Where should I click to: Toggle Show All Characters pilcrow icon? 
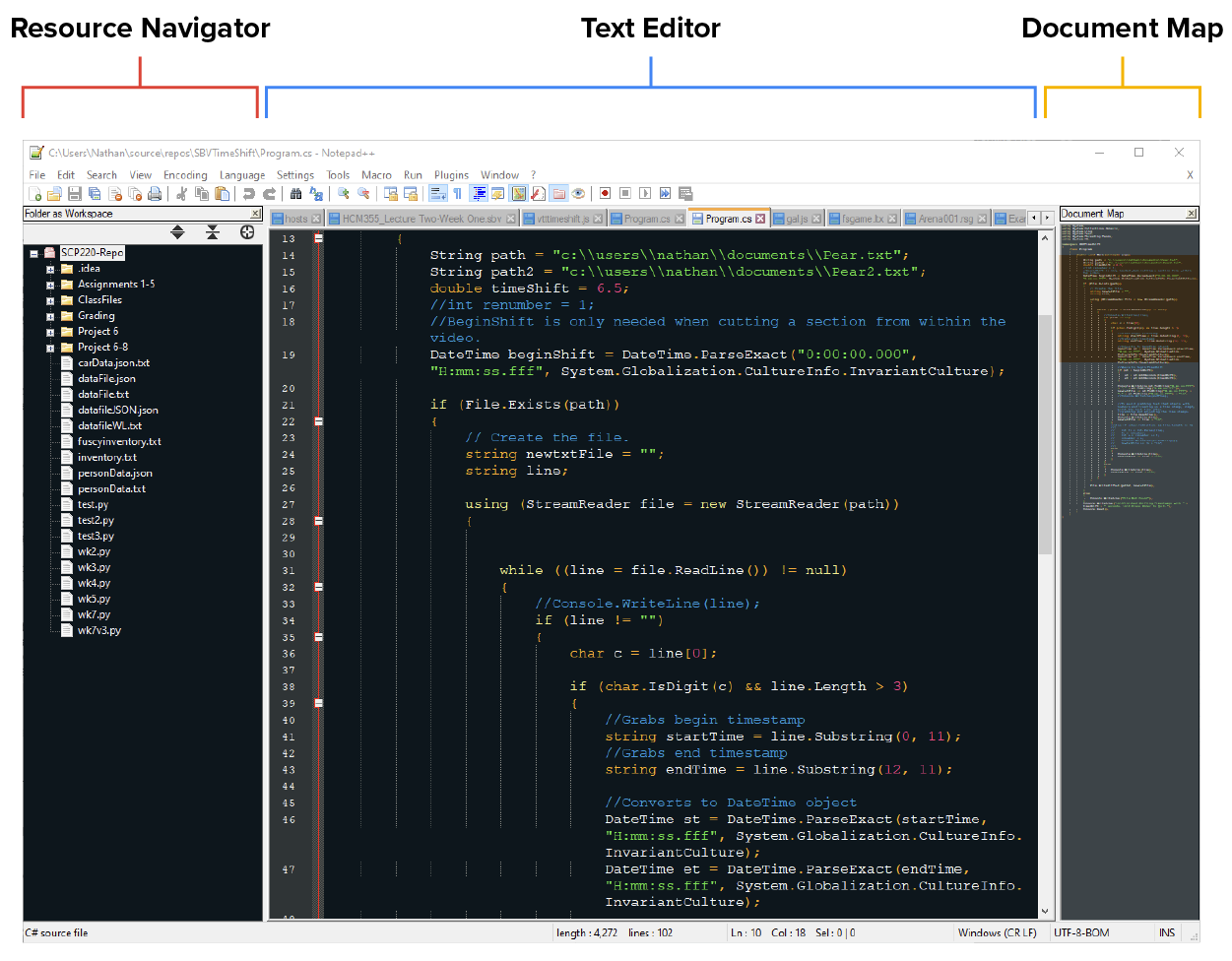pos(458,194)
